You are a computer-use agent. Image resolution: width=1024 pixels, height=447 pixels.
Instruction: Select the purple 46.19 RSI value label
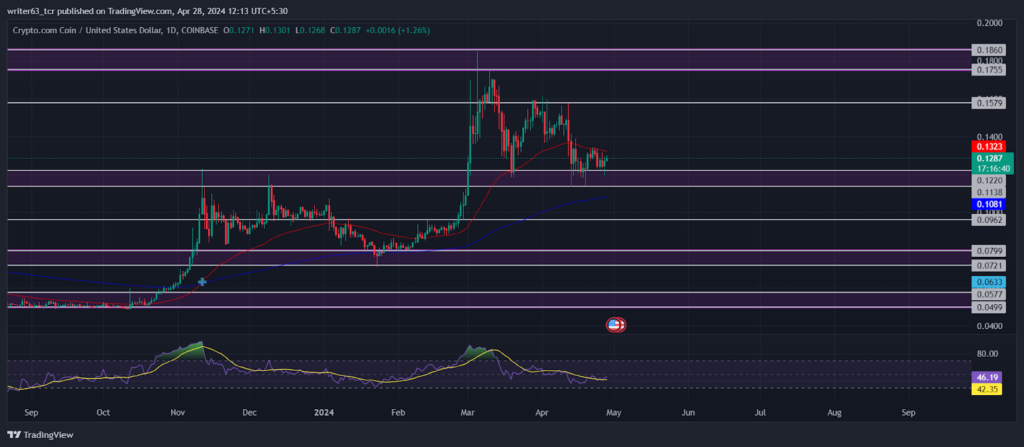[x=987, y=378]
